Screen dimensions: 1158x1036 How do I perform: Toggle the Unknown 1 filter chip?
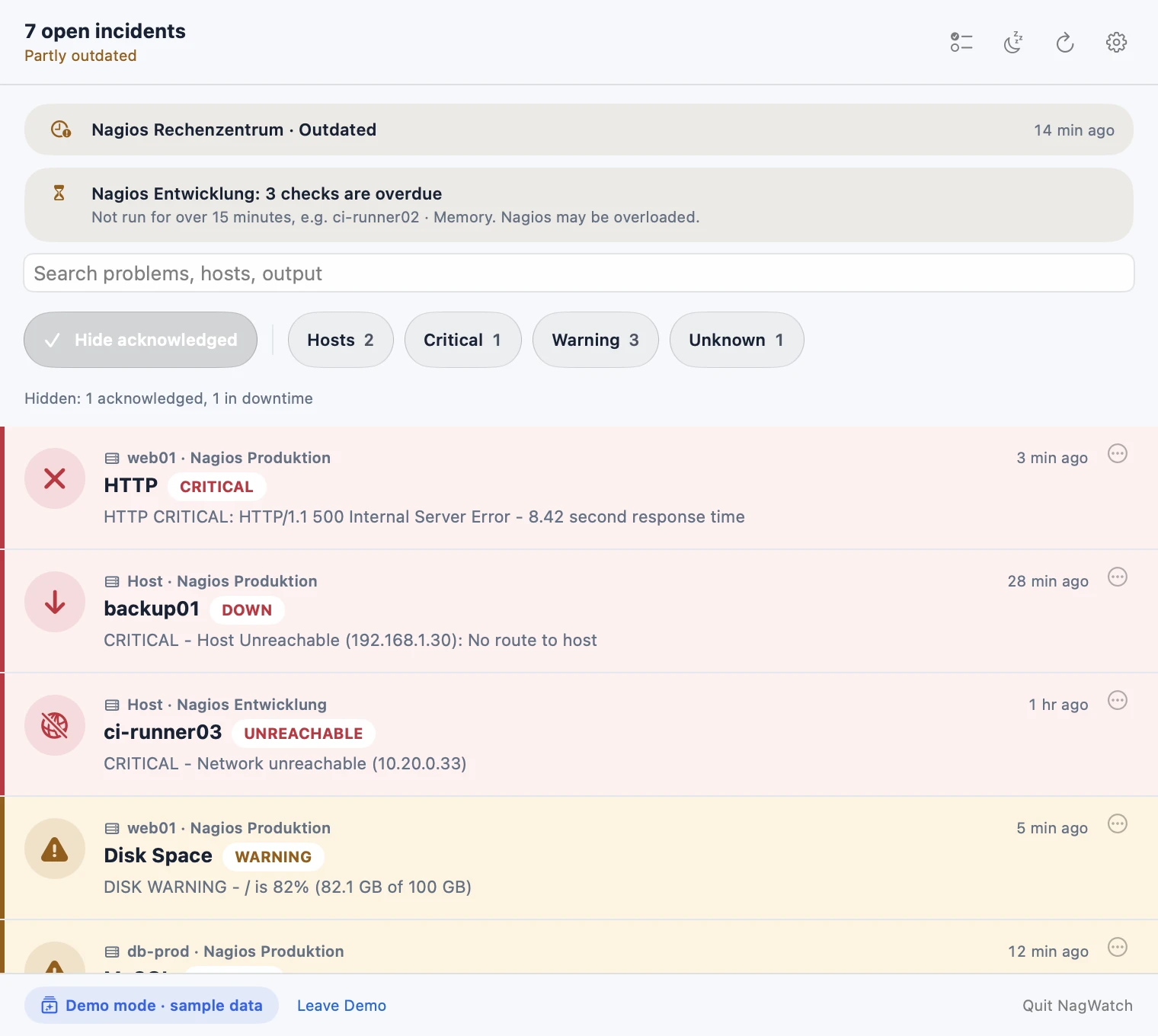pos(737,340)
